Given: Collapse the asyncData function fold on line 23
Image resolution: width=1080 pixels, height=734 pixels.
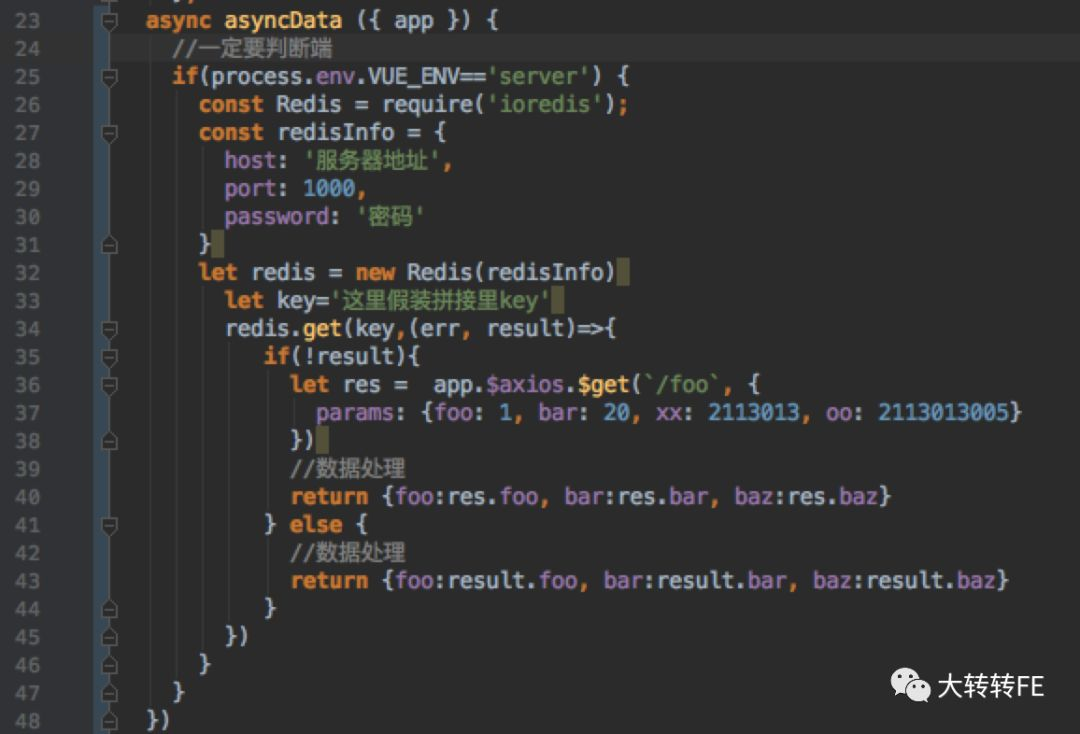Looking at the screenshot, I should (x=110, y=21).
